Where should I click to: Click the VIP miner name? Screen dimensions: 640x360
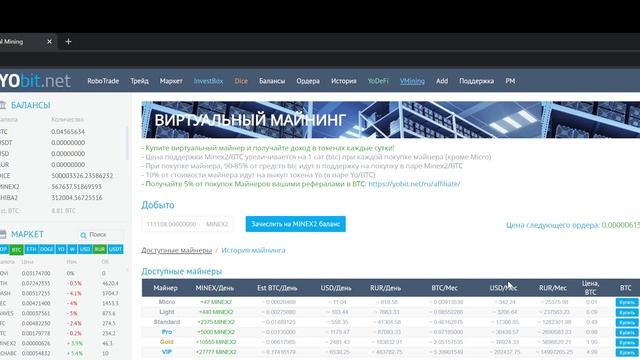tap(167, 352)
